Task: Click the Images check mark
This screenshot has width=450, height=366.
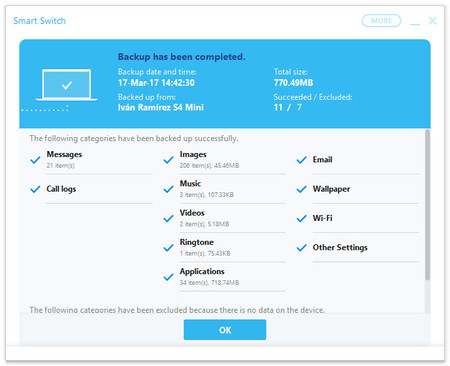Action: click(168, 160)
